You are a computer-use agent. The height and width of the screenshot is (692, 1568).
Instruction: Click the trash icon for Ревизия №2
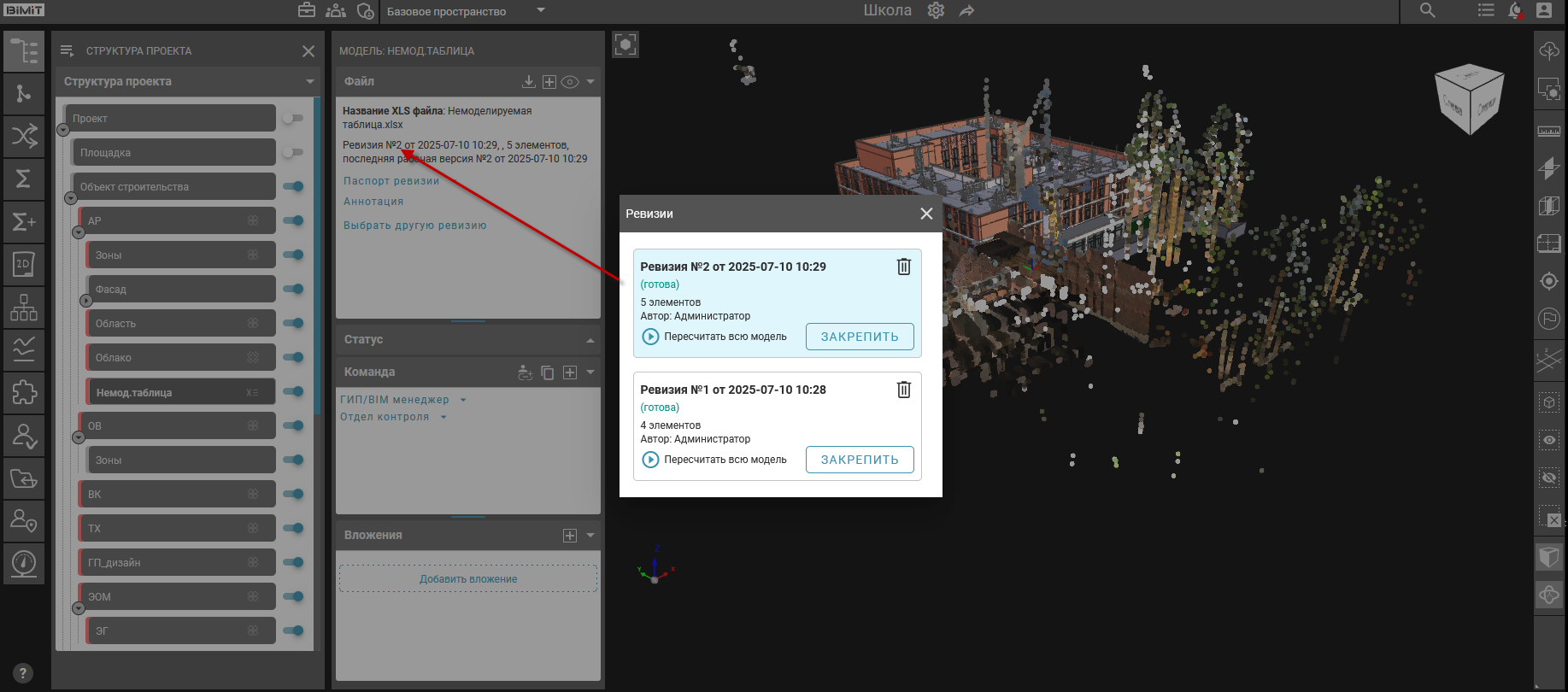pos(903,267)
